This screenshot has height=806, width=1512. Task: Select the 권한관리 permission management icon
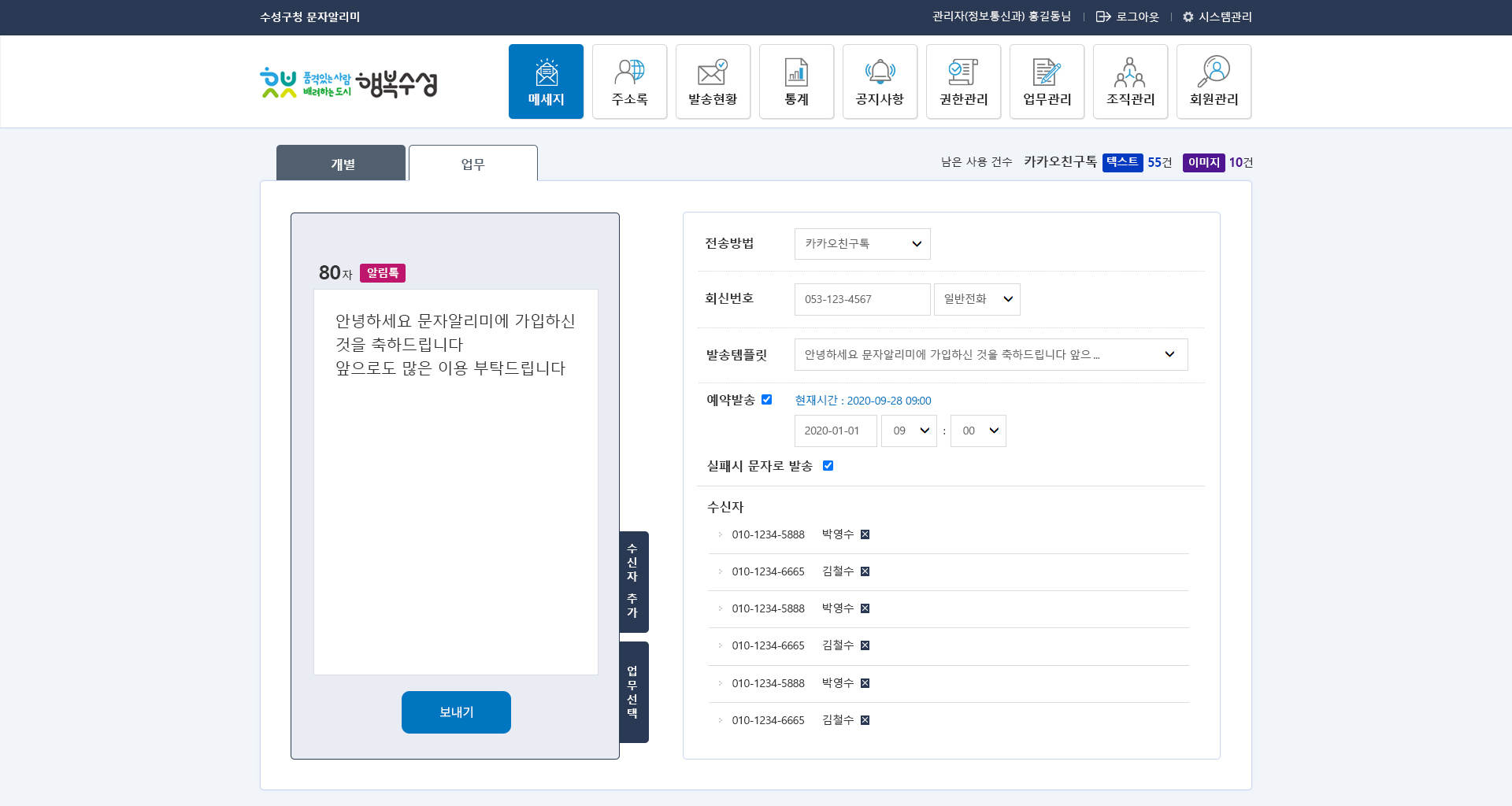coord(963,81)
